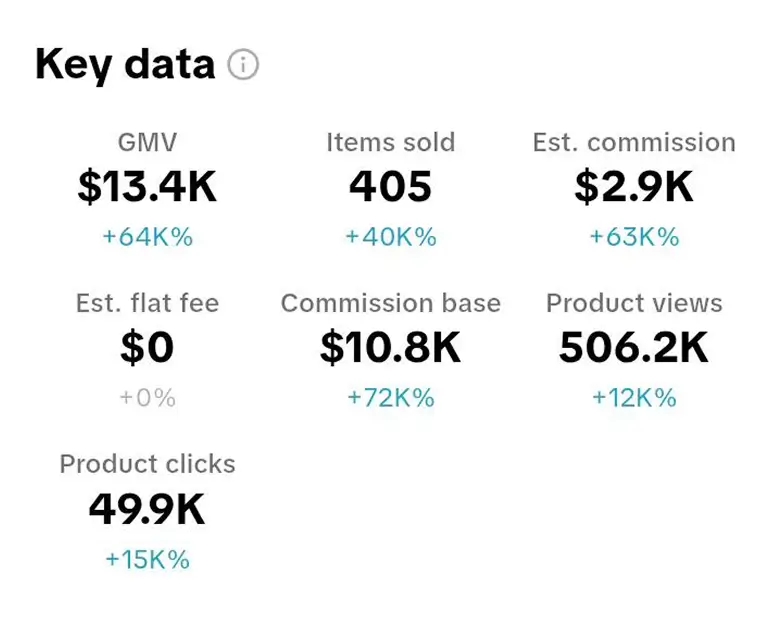
Task: Select the Items sold label
Action: [x=390, y=143]
